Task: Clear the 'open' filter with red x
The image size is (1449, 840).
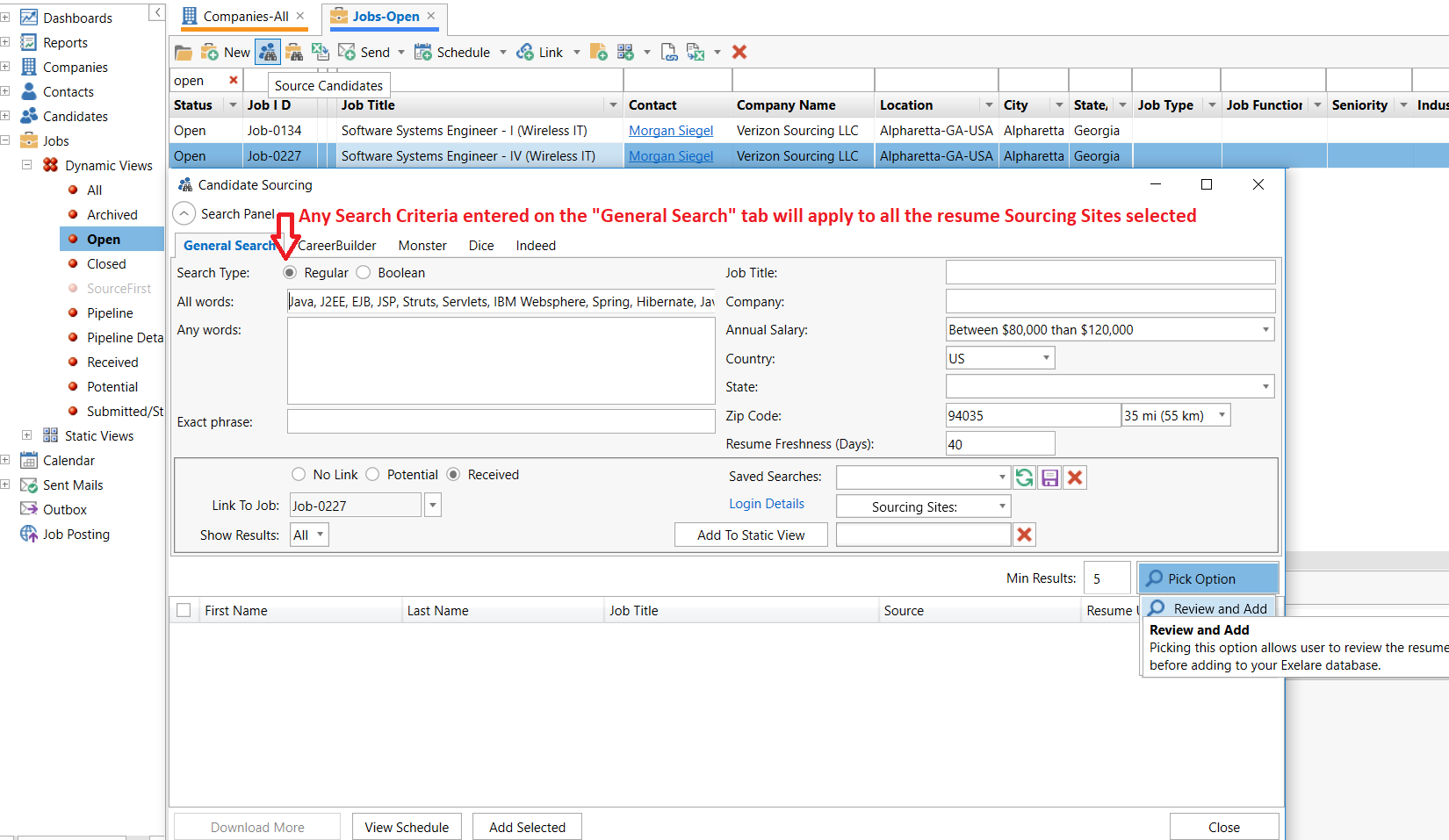Action: pyautogui.click(x=234, y=80)
